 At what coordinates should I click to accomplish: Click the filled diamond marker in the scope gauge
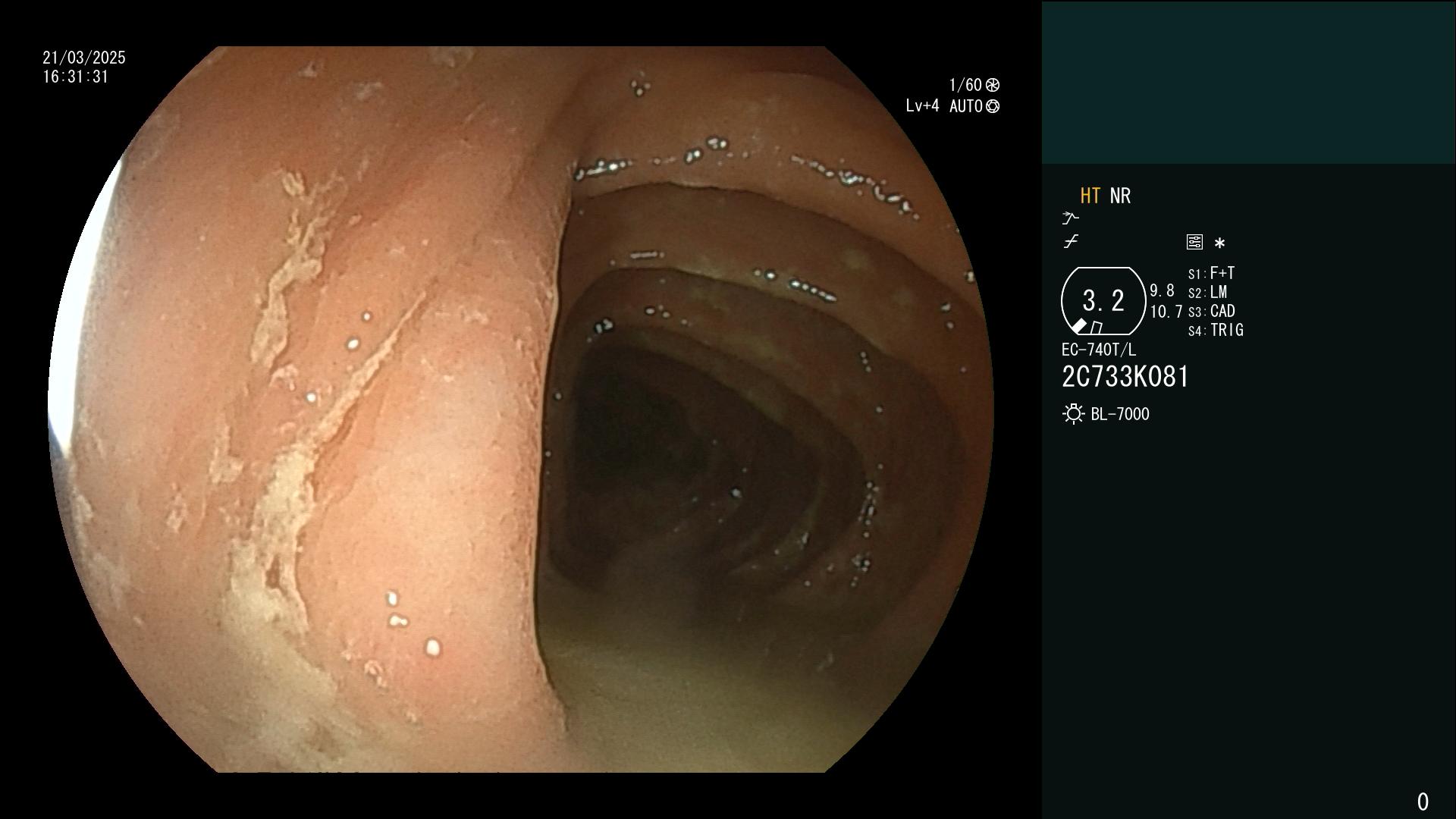1080,326
